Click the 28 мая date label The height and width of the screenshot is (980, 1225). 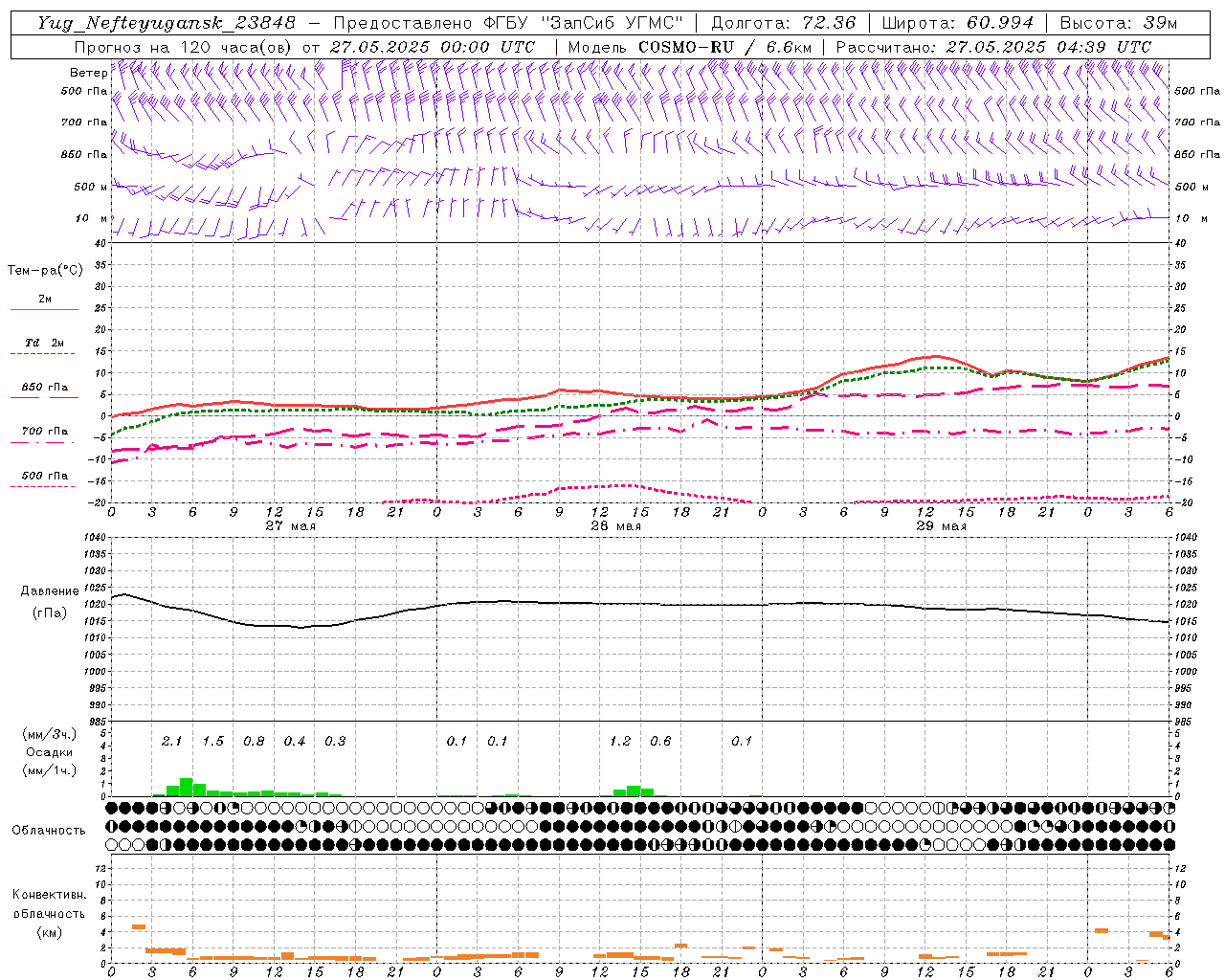point(615,526)
